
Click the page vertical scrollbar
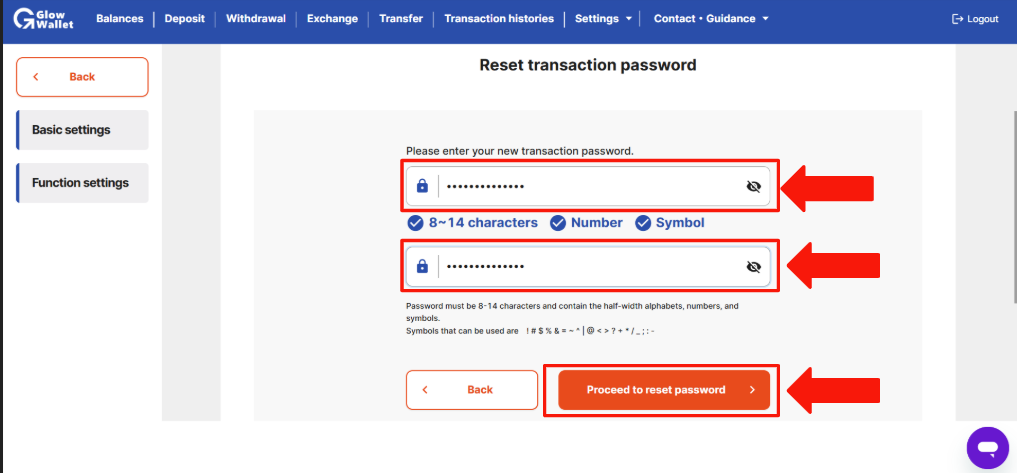point(1014,208)
